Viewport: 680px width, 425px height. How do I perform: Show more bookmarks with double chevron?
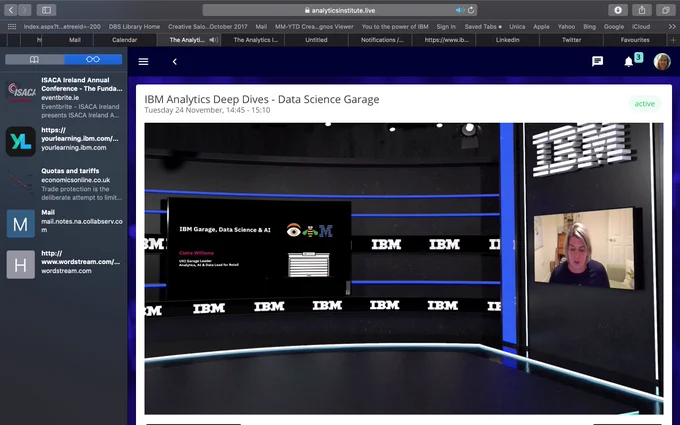(x=672, y=26)
